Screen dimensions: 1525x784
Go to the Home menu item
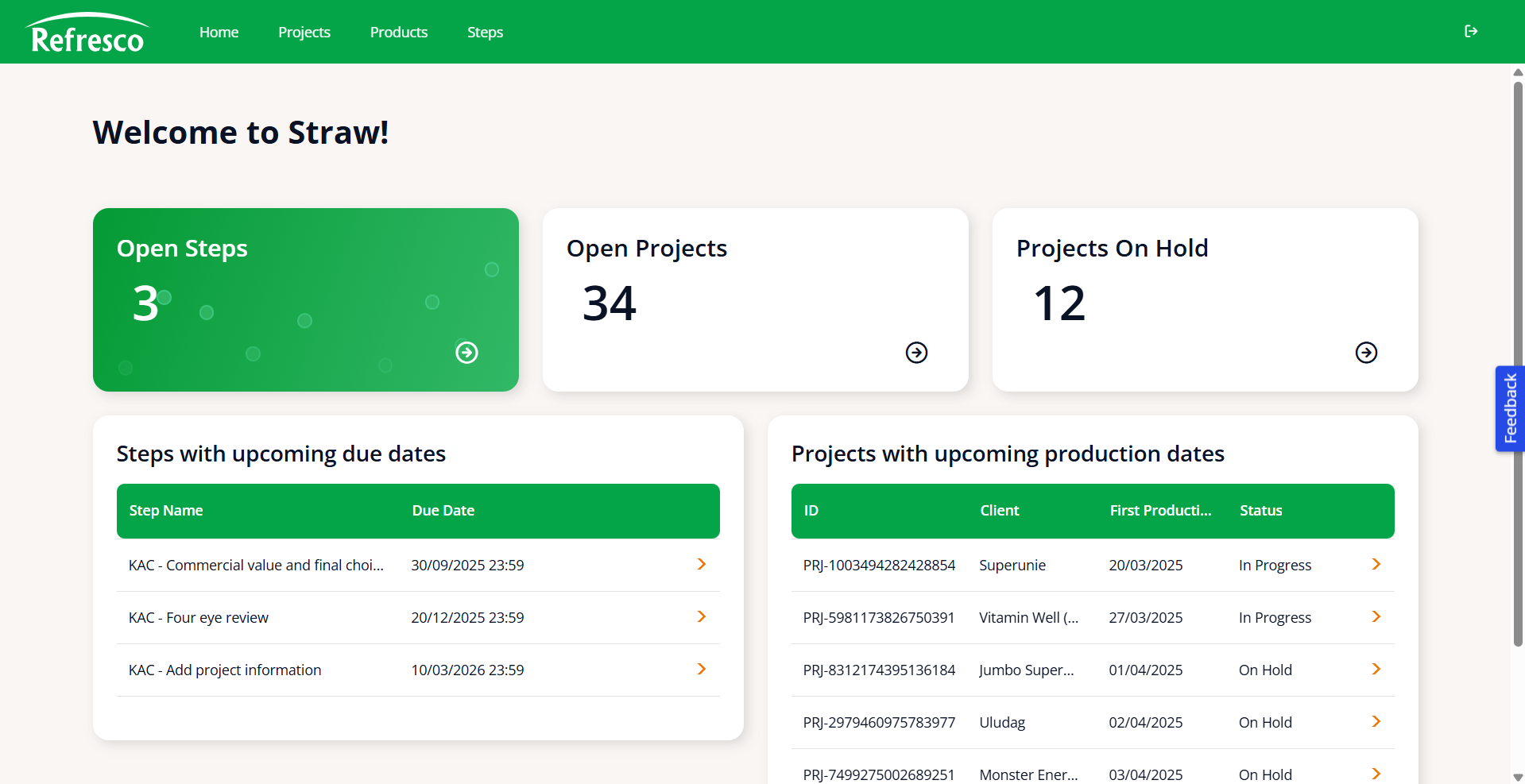[x=219, y=32]
